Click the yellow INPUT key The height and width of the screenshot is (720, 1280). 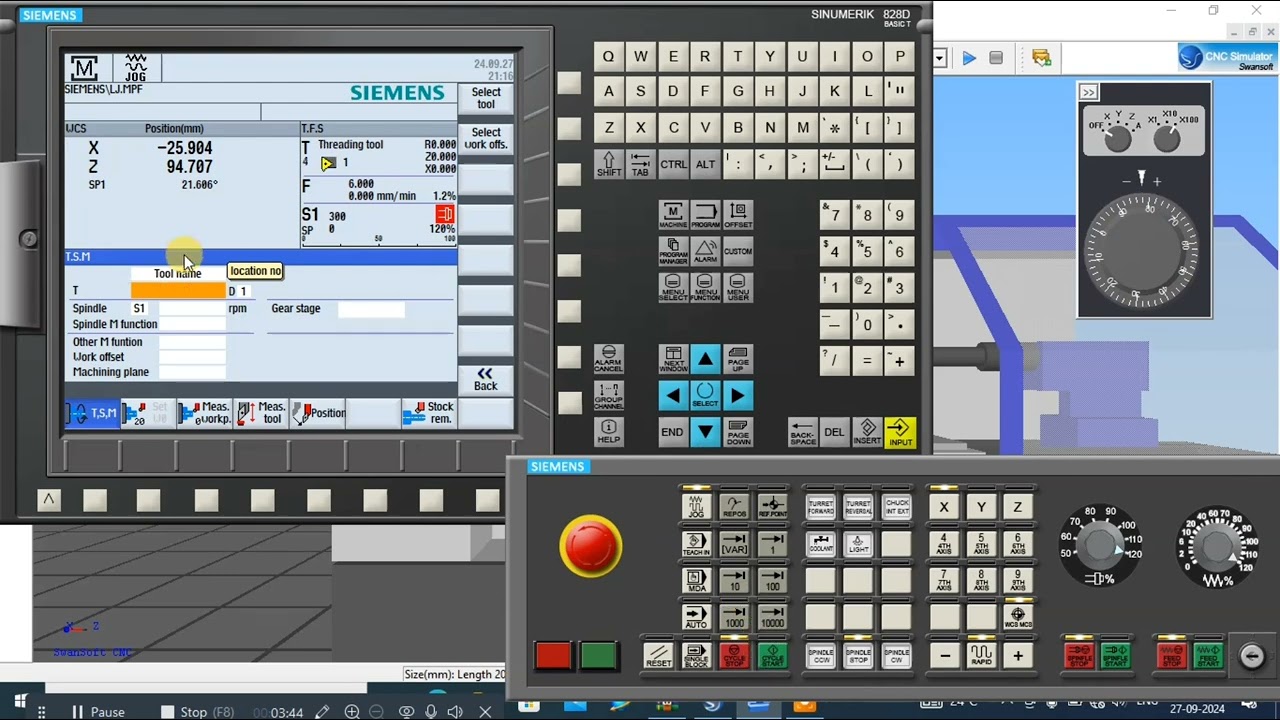(x=900, y=432)
